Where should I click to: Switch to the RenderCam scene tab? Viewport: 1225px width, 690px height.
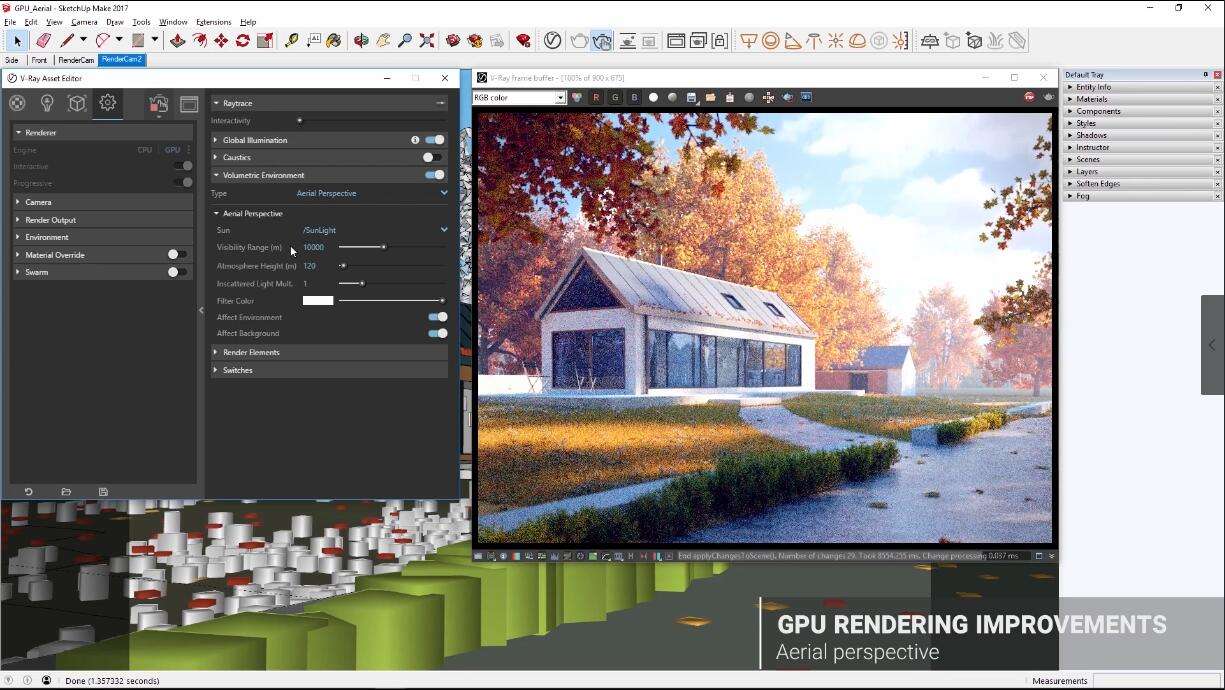click(76, 60)
